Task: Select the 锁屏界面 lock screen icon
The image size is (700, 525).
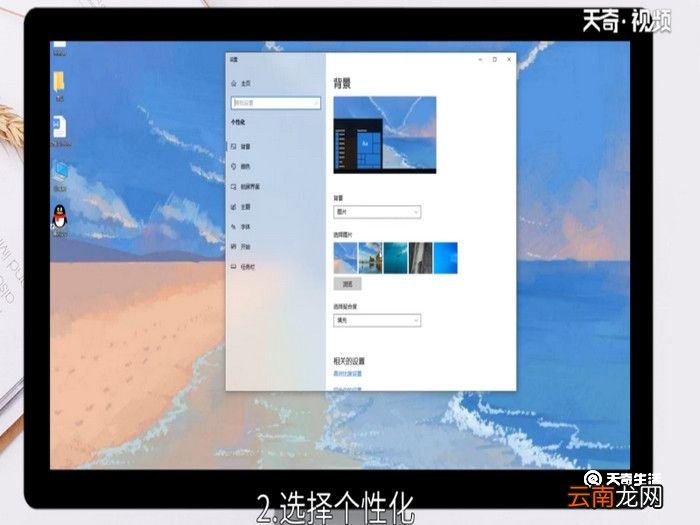Action: (233, 187)
